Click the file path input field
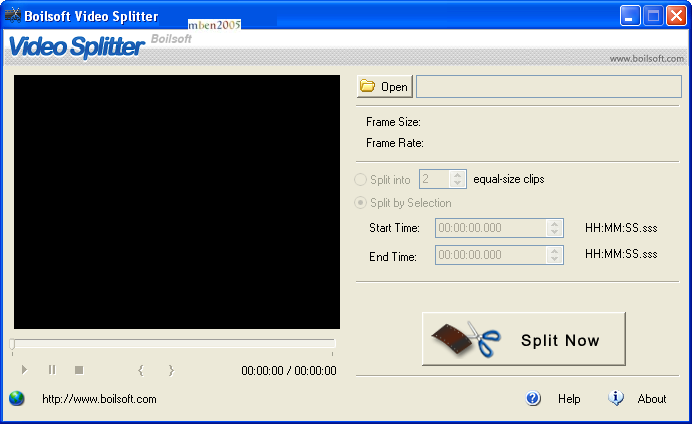Image resolution: width=692 pixels, height=424 pixels. (549, 86)
